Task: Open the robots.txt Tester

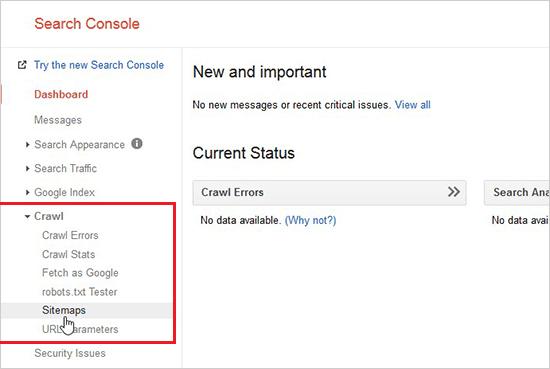Action: coord(80,292)
